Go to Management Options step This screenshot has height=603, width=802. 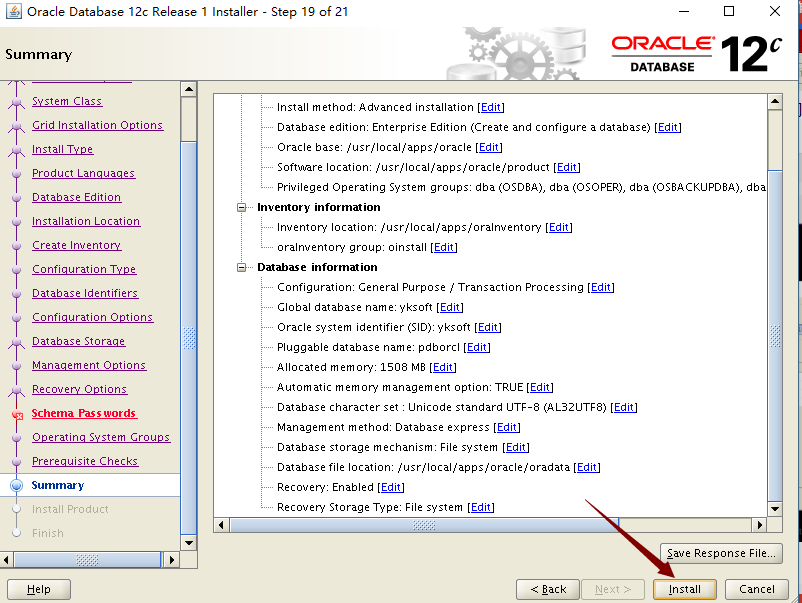[x=89, y=366]
